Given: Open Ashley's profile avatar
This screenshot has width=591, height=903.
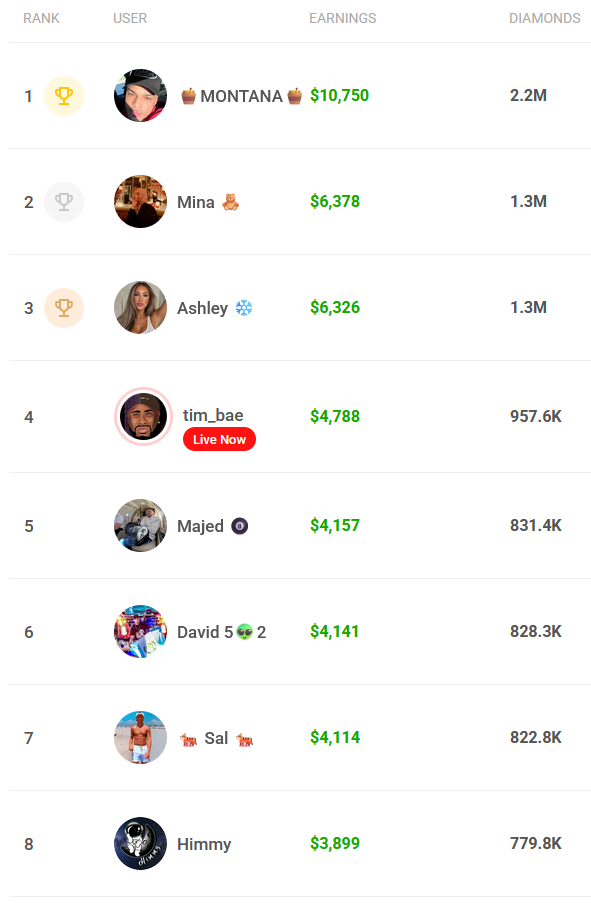Looking at the screenshot, I should pyautogui.click(x=141, y=308).
